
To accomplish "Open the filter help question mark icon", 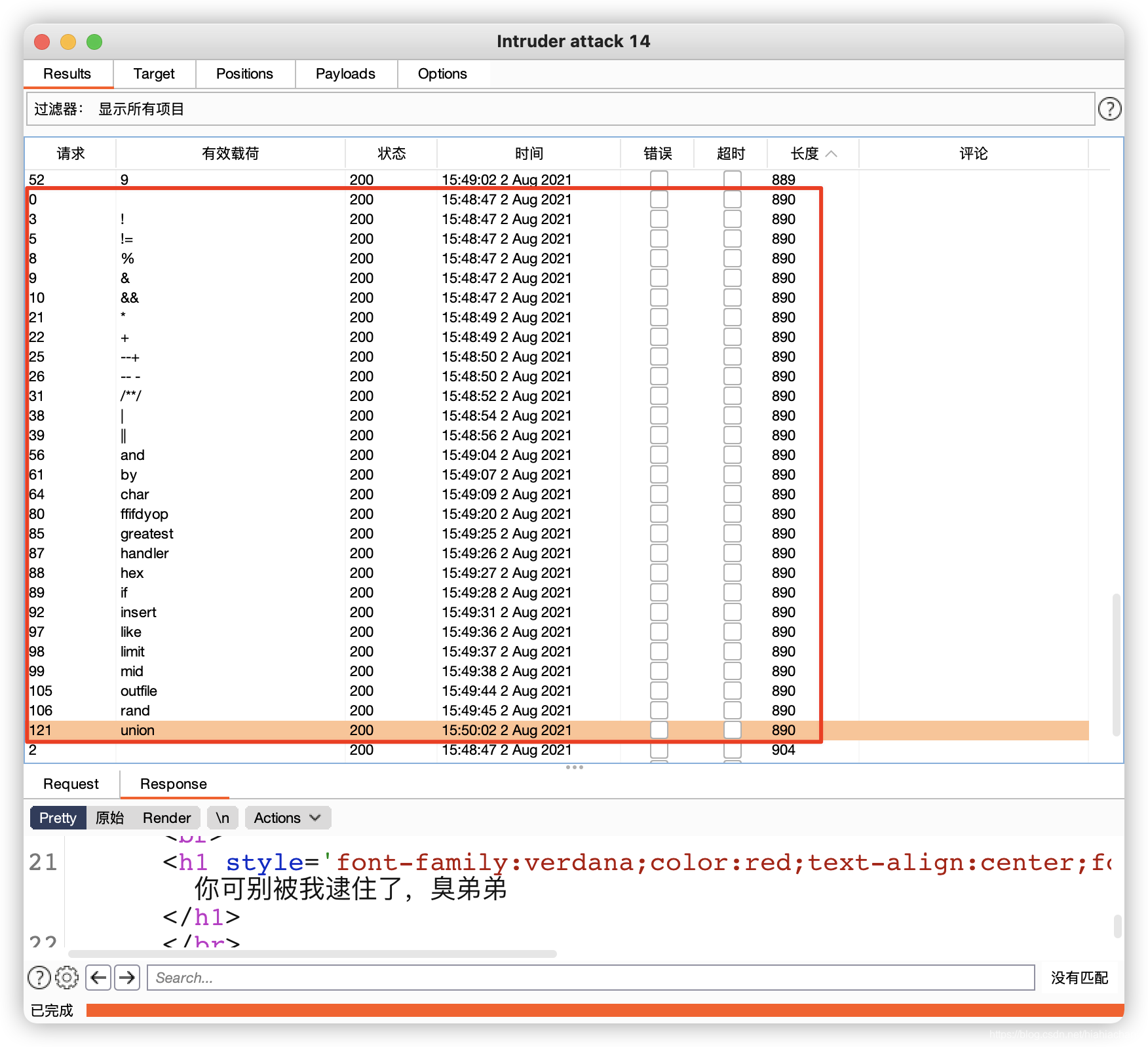I will pos(1109,109).
